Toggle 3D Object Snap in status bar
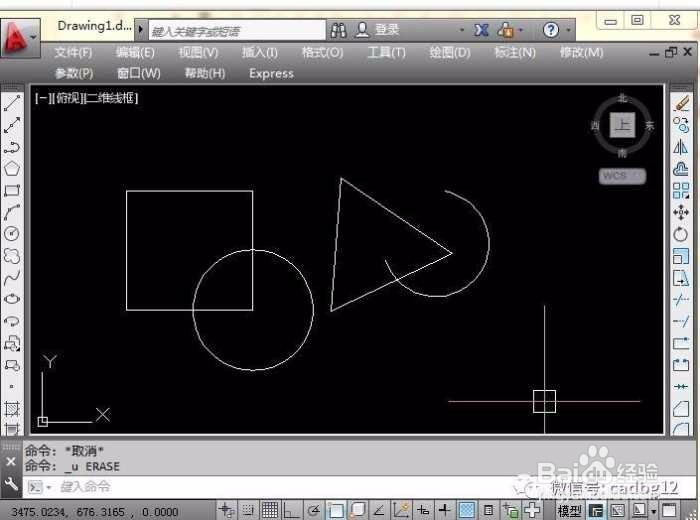700x520 pixels. pos(358,510)
